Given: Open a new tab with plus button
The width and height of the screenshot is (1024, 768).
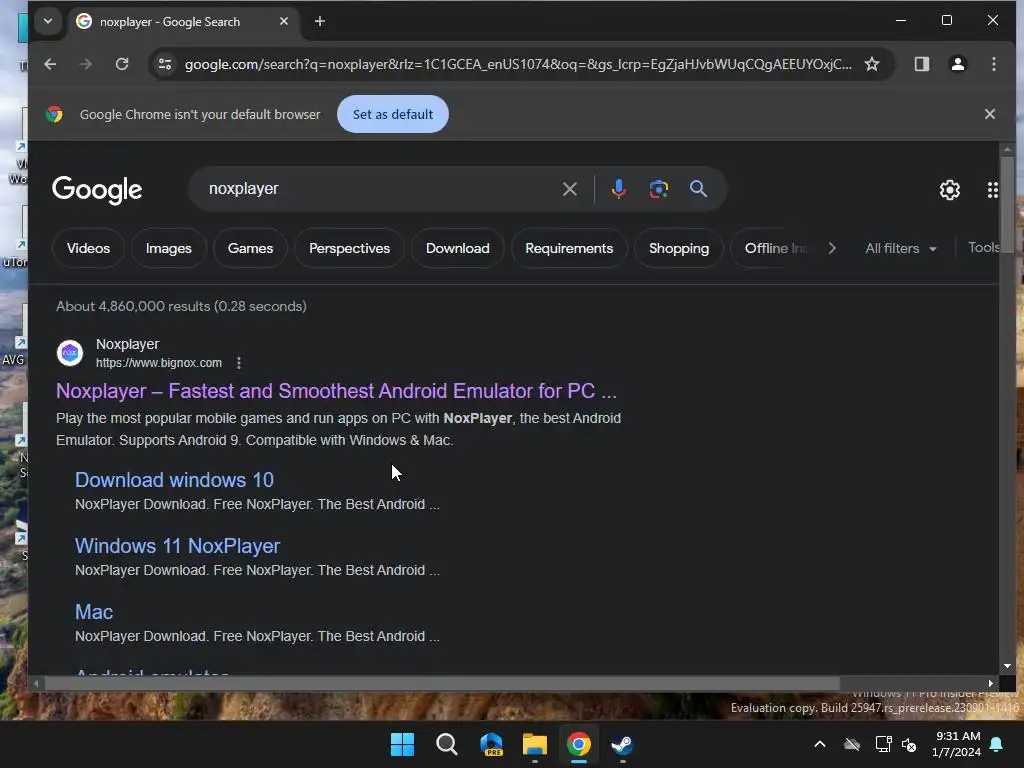Looking at the screenshot, I should click(319, 22).
